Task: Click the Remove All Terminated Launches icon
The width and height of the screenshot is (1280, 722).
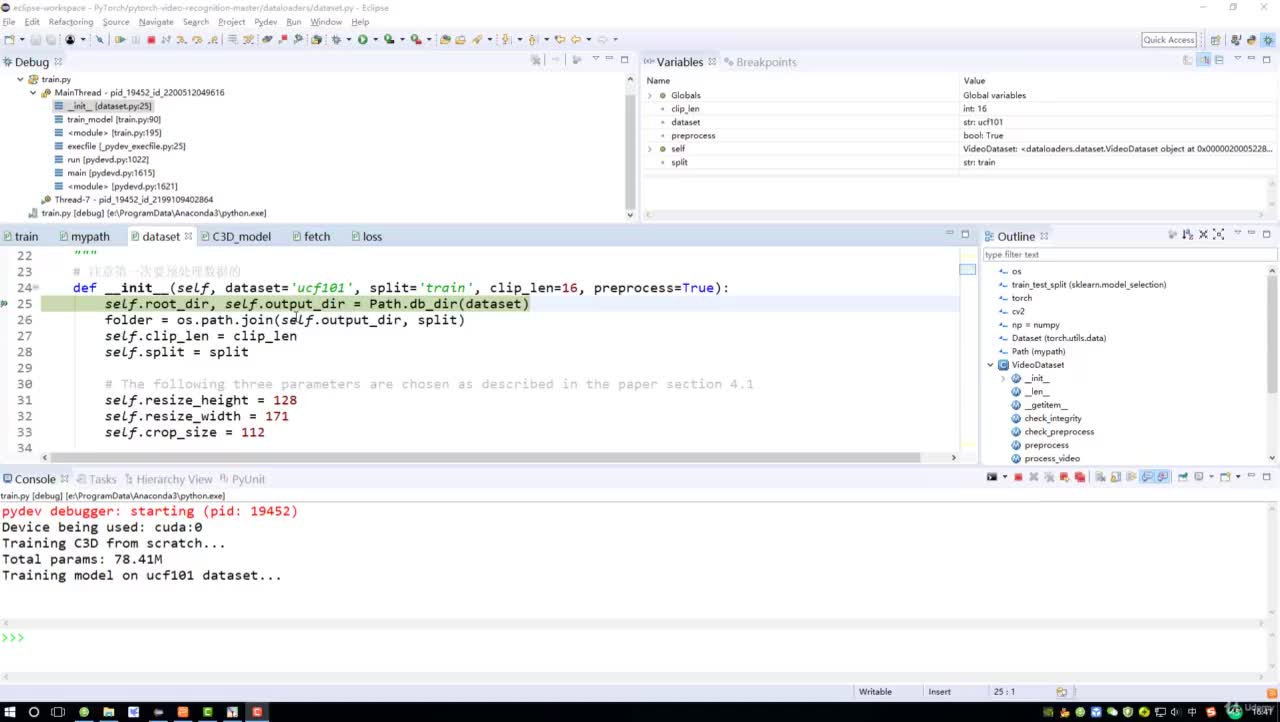Action: point(1048,477)
